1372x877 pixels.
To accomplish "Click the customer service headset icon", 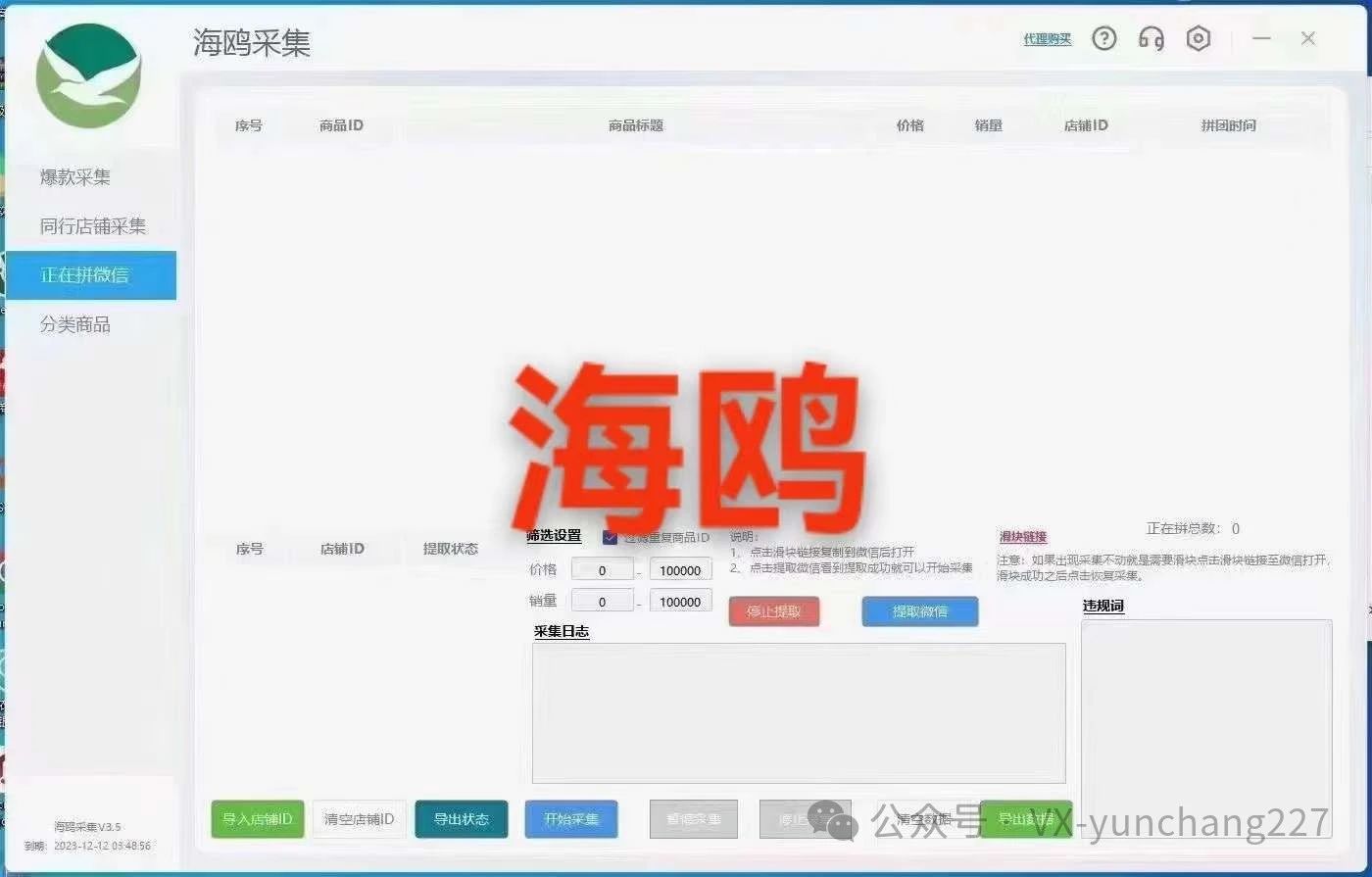I will (x=1151, y=39).
